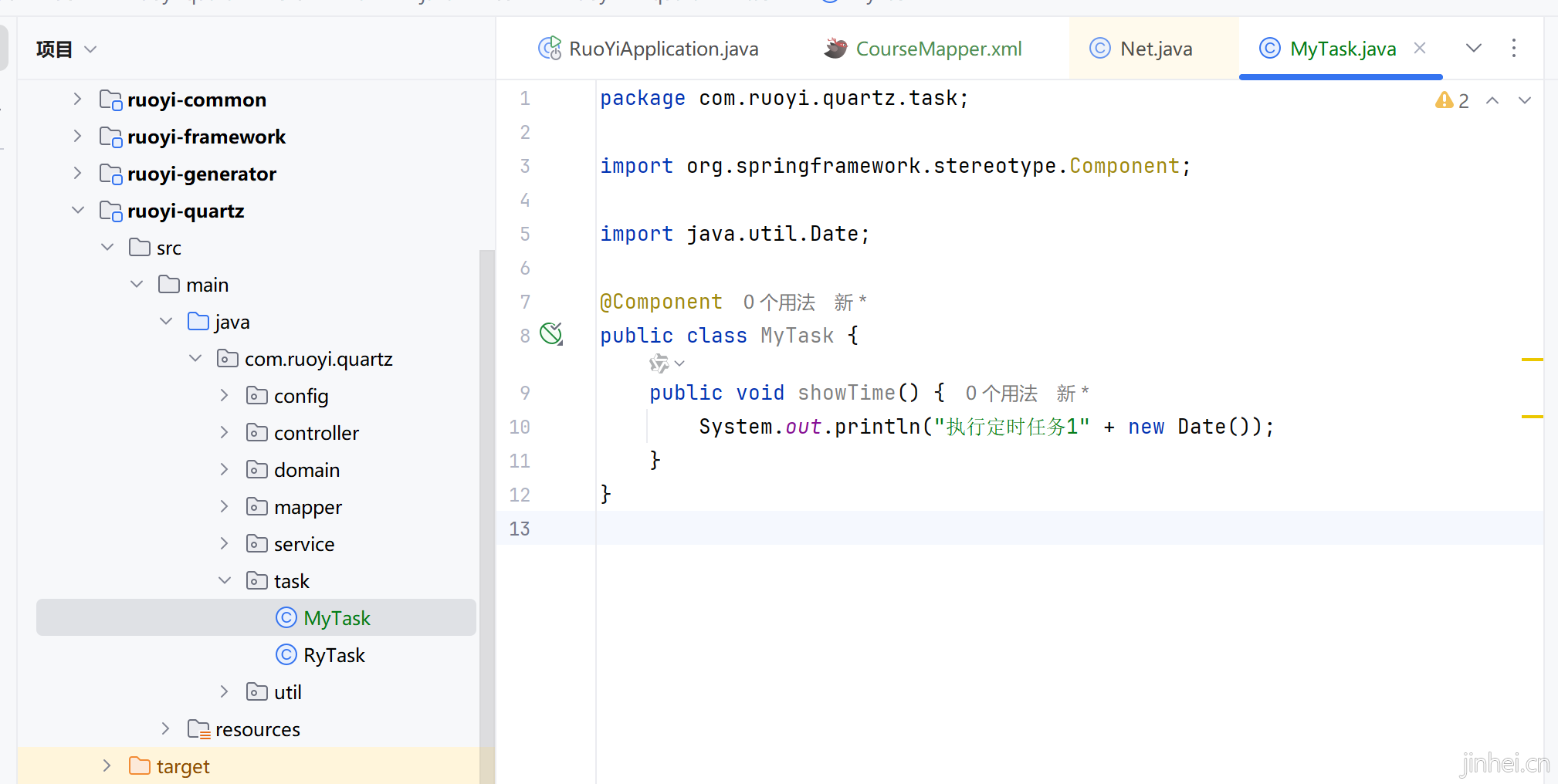Click the config package icon

coord(257,395)
